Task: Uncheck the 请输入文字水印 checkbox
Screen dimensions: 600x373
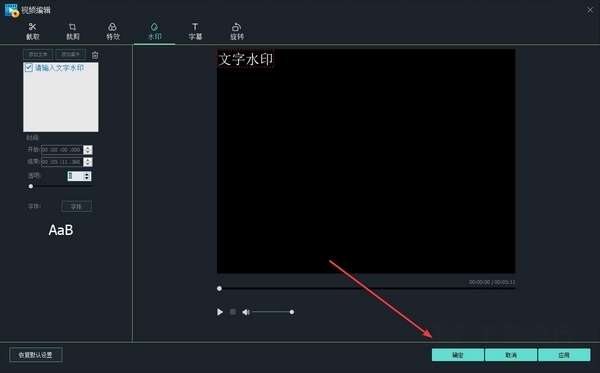Action: (29, 68)
